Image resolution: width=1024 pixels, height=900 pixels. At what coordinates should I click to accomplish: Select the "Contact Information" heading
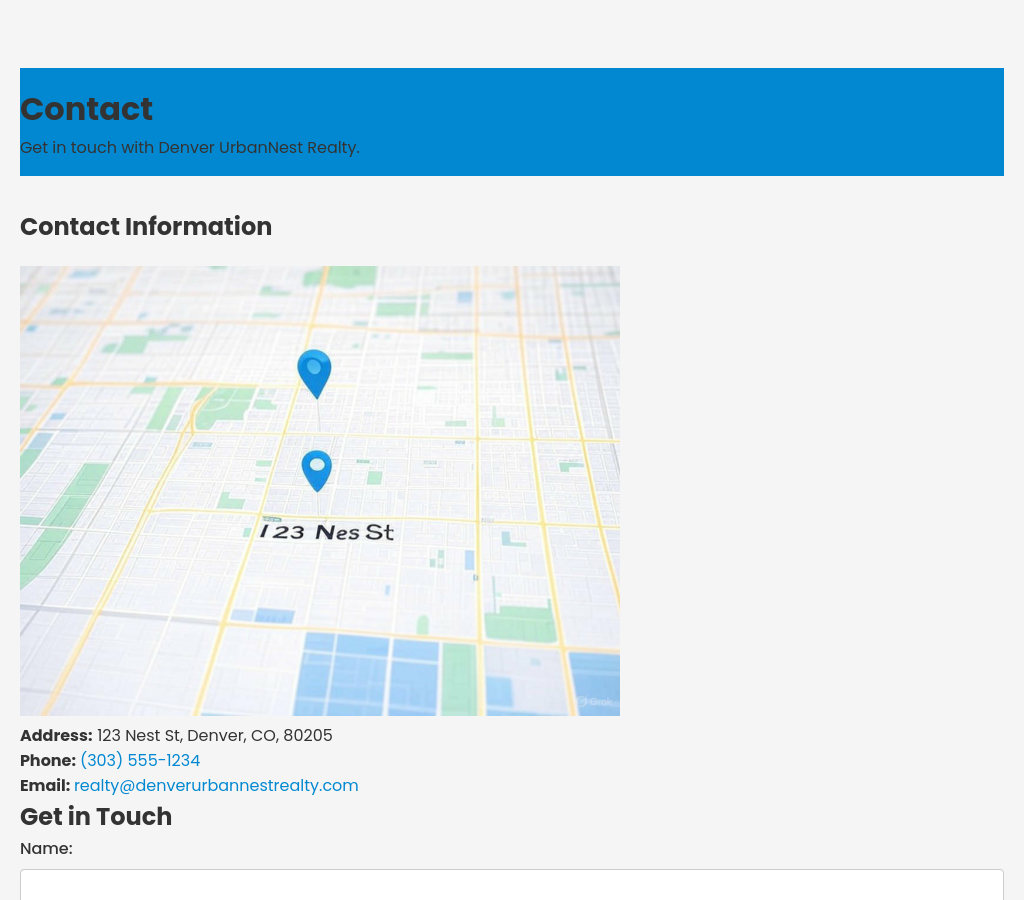pyautogui.click(x=146, y=227)
